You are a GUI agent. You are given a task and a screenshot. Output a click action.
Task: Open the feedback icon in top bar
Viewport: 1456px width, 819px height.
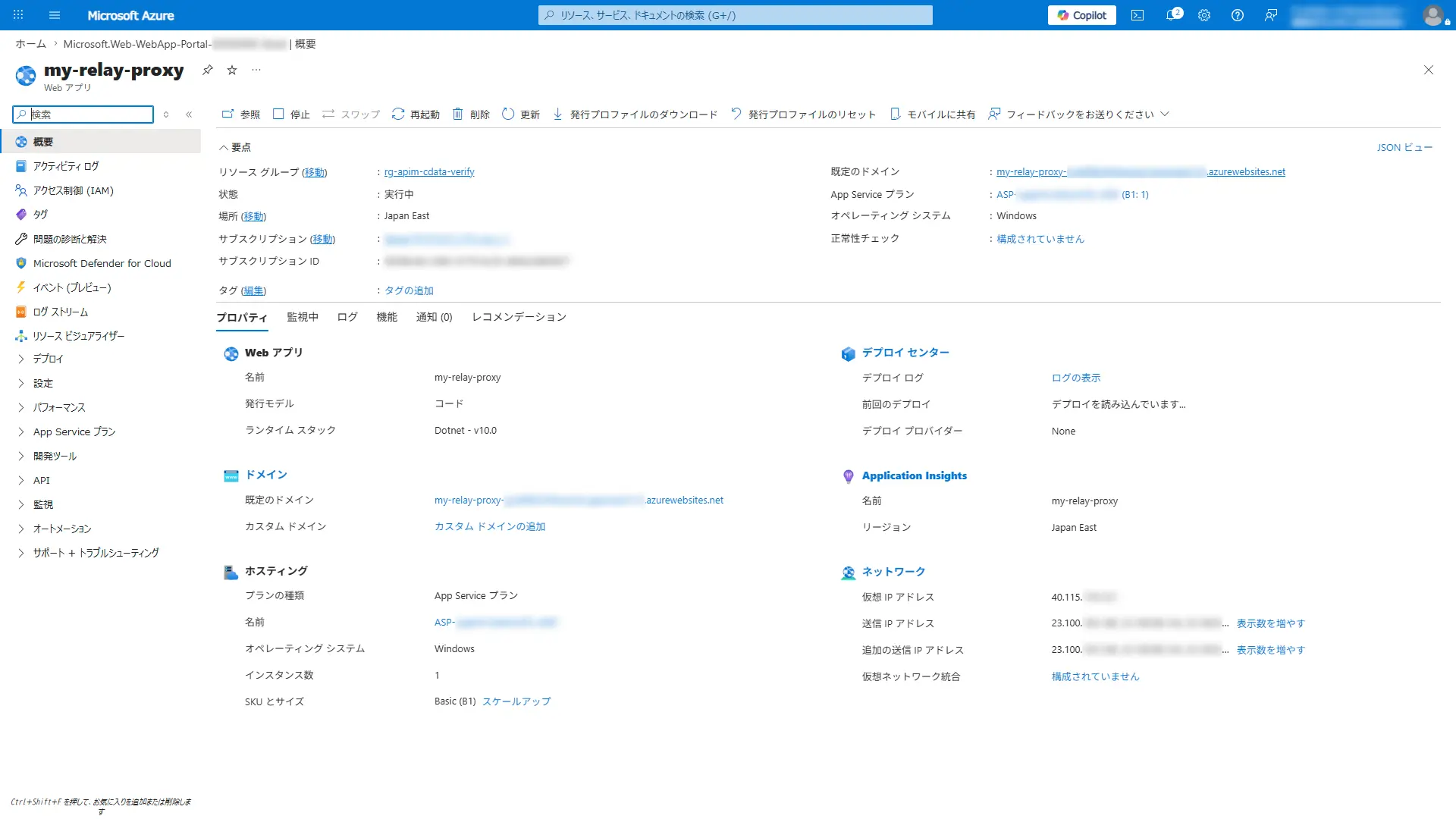point(1271,15)
